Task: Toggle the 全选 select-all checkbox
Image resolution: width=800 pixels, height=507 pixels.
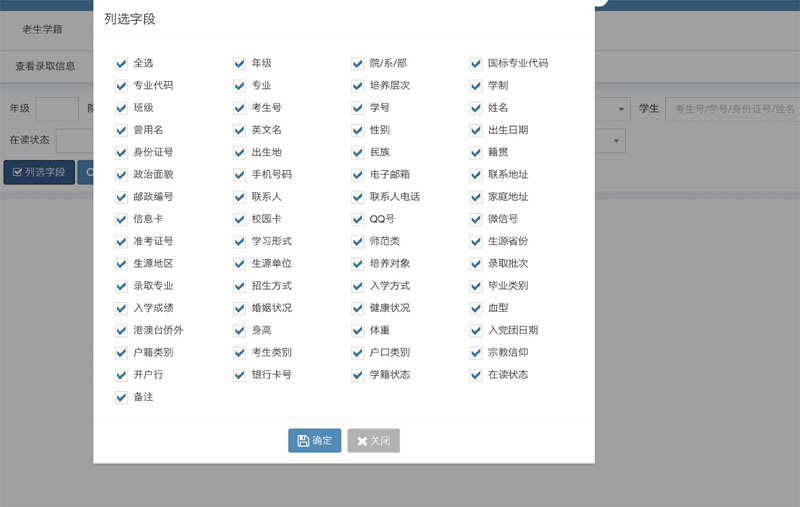Action: coord(121,64)
